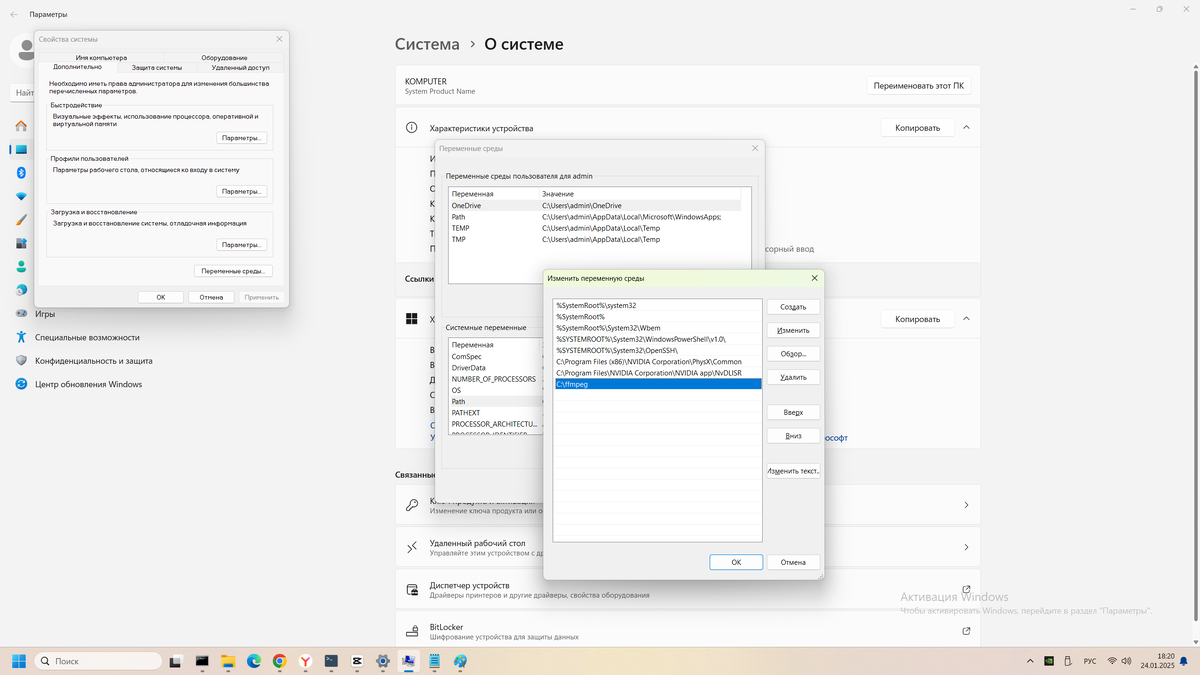Select TEMP user variable row
The height and width of the screenshot is (675, 1200).
pyautogui.click(x=595, y=228)
